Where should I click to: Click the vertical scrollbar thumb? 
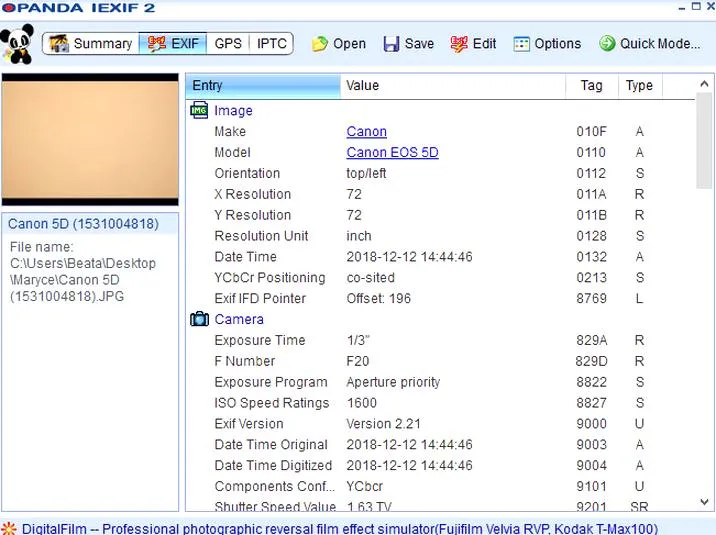(704, 140)
